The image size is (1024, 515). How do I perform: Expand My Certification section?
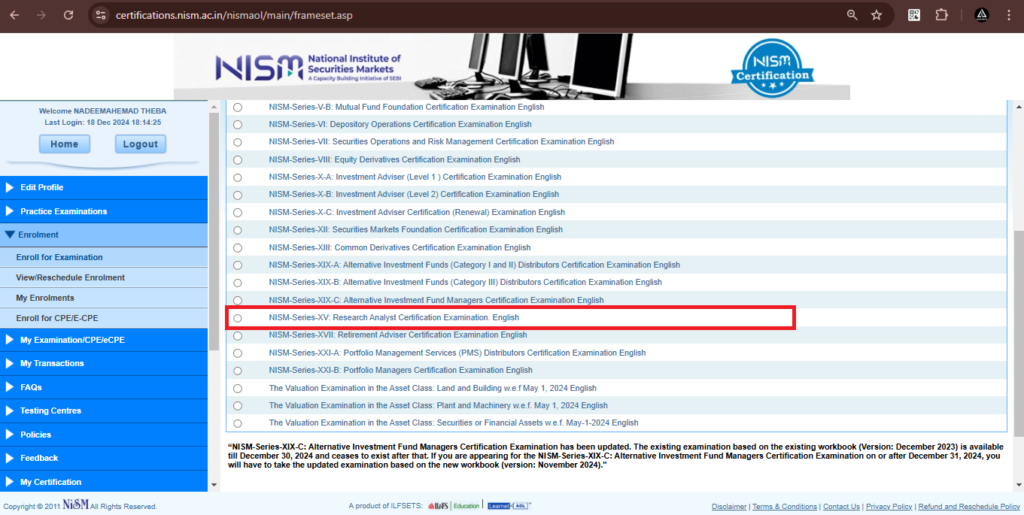click(104, 482)
